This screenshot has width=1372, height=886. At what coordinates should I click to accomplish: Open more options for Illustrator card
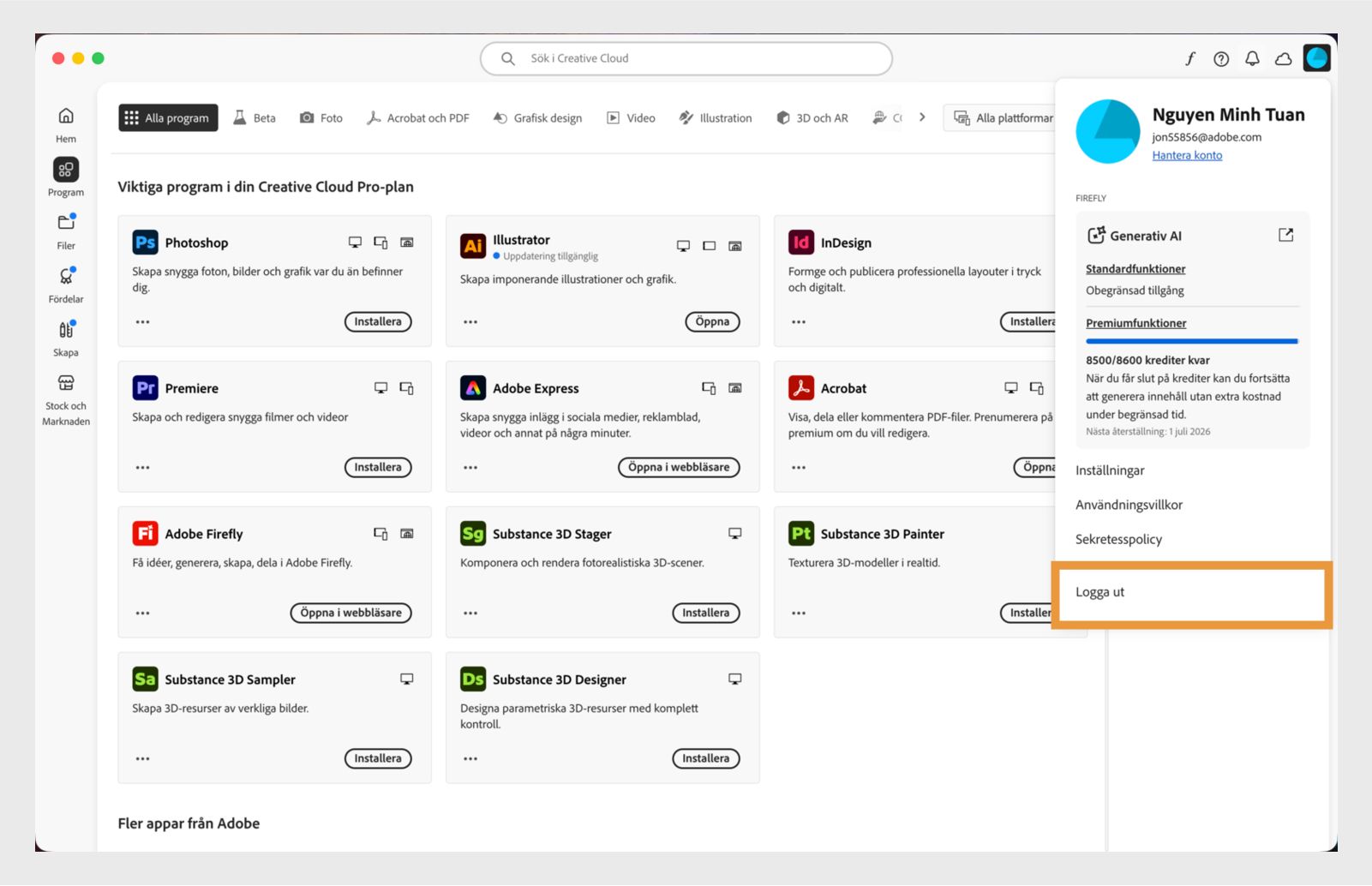point(470,322)
